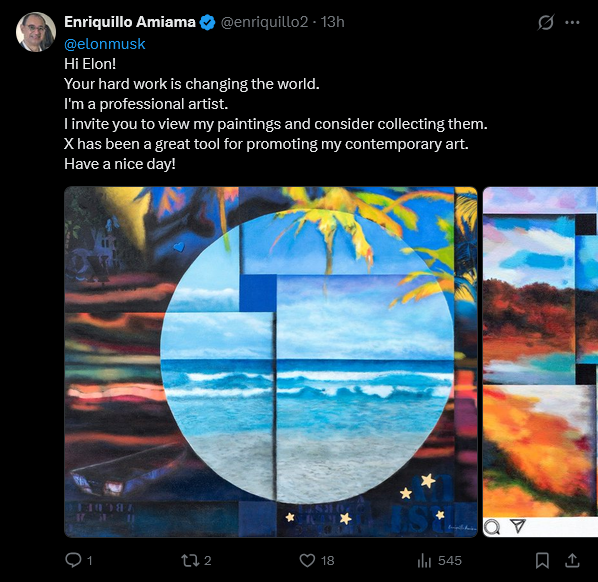Share post via upload arrow icon
Viewport: 598px width, 582px height.
pos(572,560)
